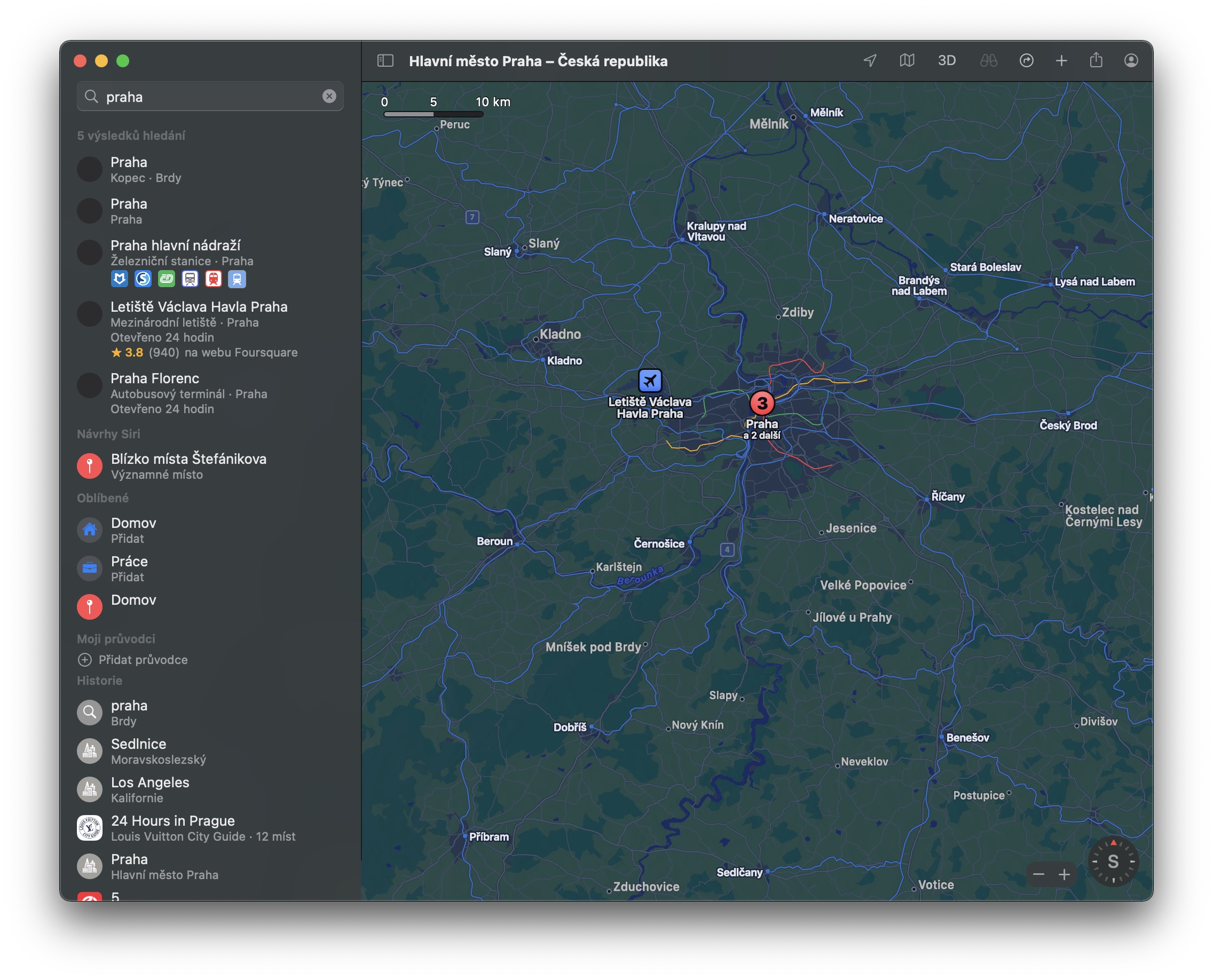This screenshot has height=980, width=1213.
Task: Click the Look Around binoculars icon
Action: (988, 60)
